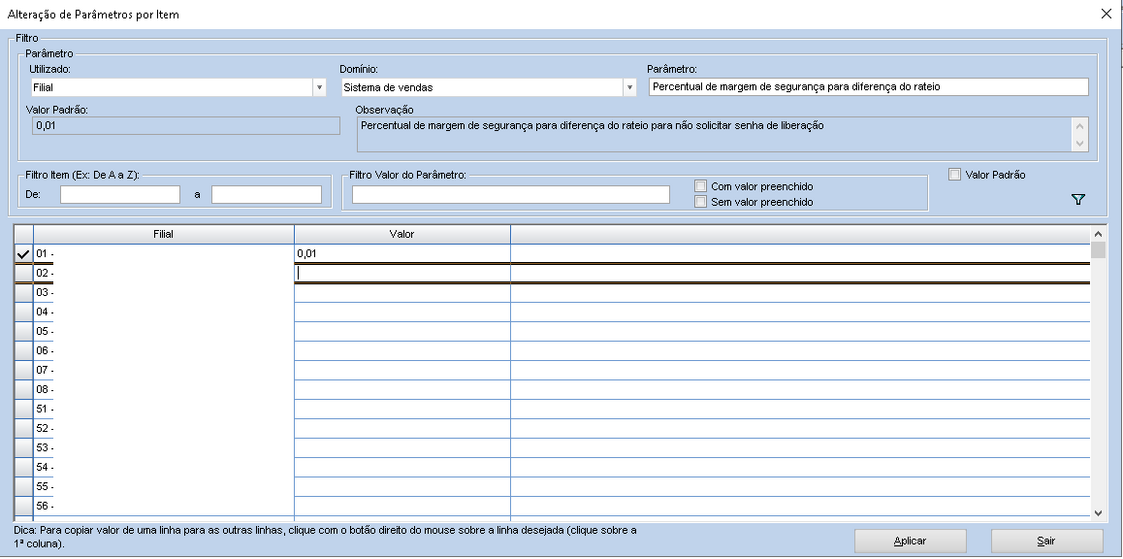
Task: Click the Observação box scroll down arrow
Action: (1080, 143)
